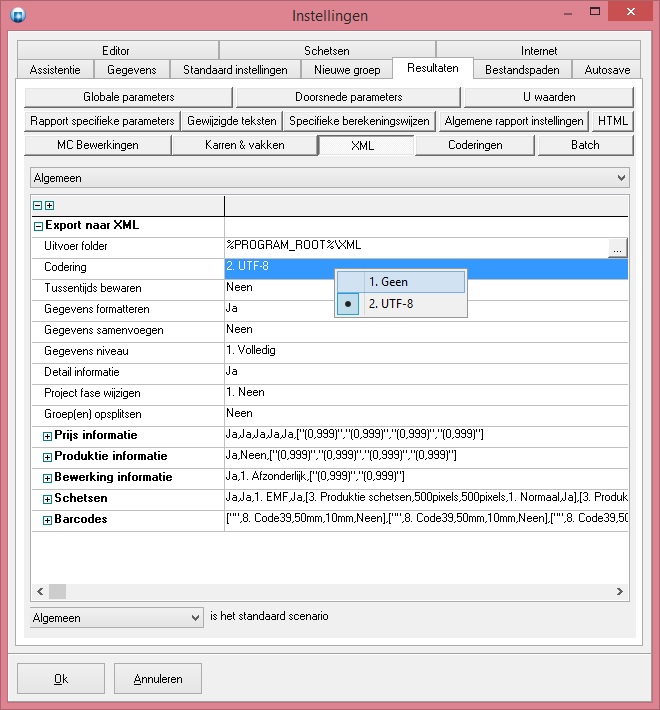Image resolution: width=660 pixels, height=710 pixels.
Task: Select the Resultaten tab
Action: coord(433,68)
